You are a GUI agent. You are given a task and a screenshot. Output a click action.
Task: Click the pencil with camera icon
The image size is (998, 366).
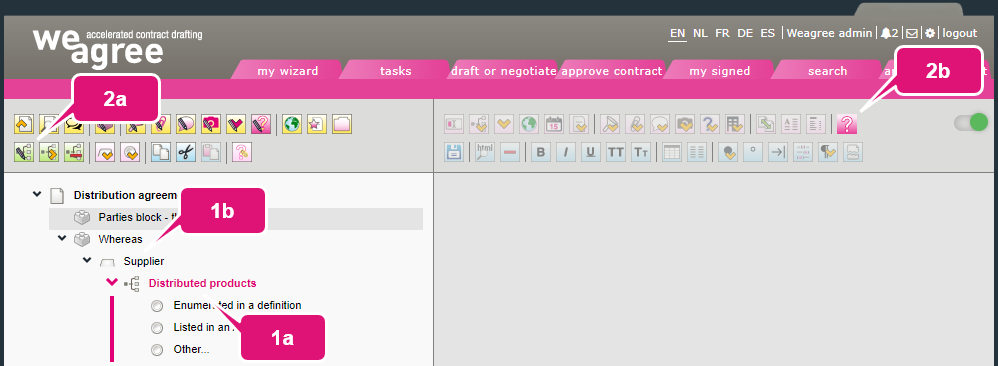click(x=211, y=124)
